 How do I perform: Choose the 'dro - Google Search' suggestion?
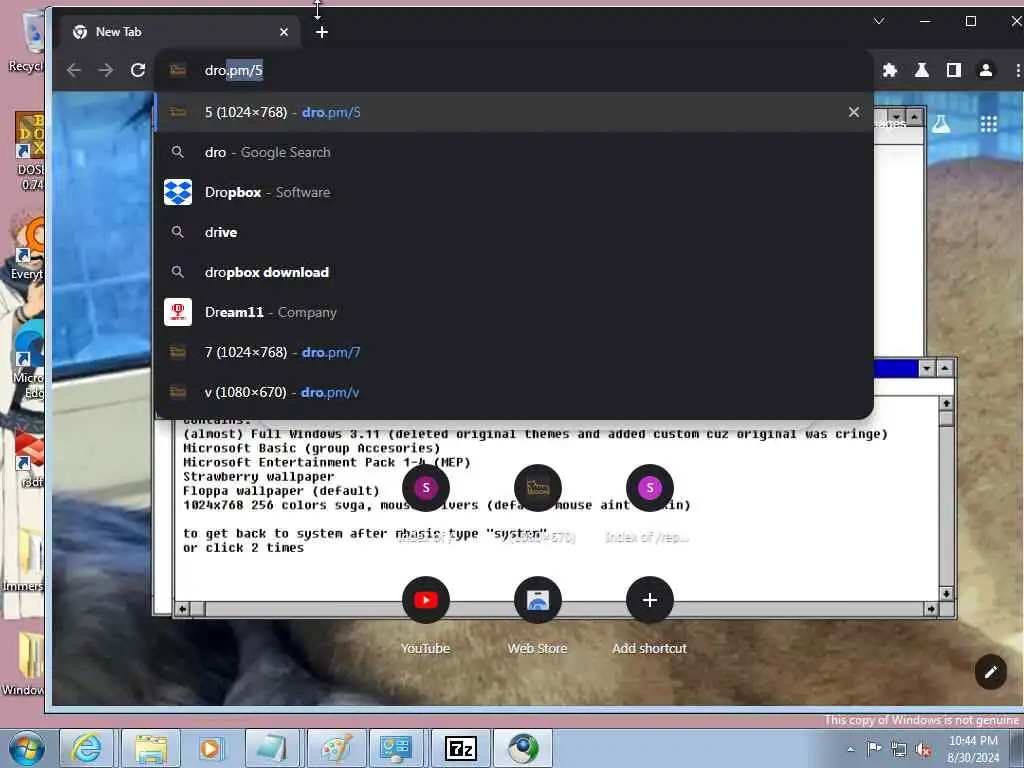pos(514,152)
